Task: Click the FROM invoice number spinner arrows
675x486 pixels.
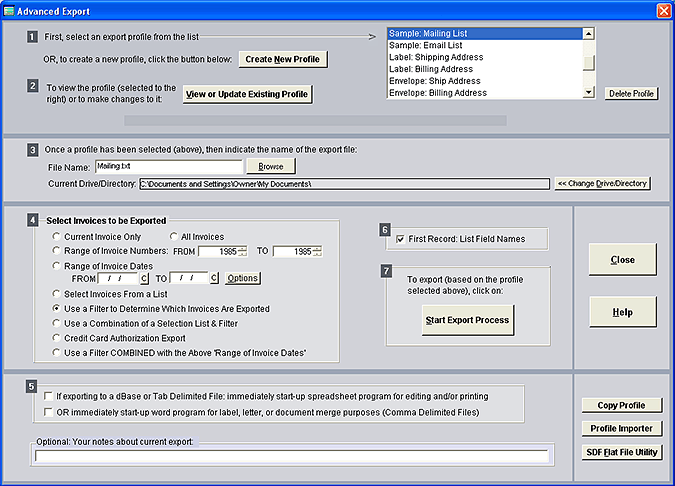Action: (x=243, y=250)
